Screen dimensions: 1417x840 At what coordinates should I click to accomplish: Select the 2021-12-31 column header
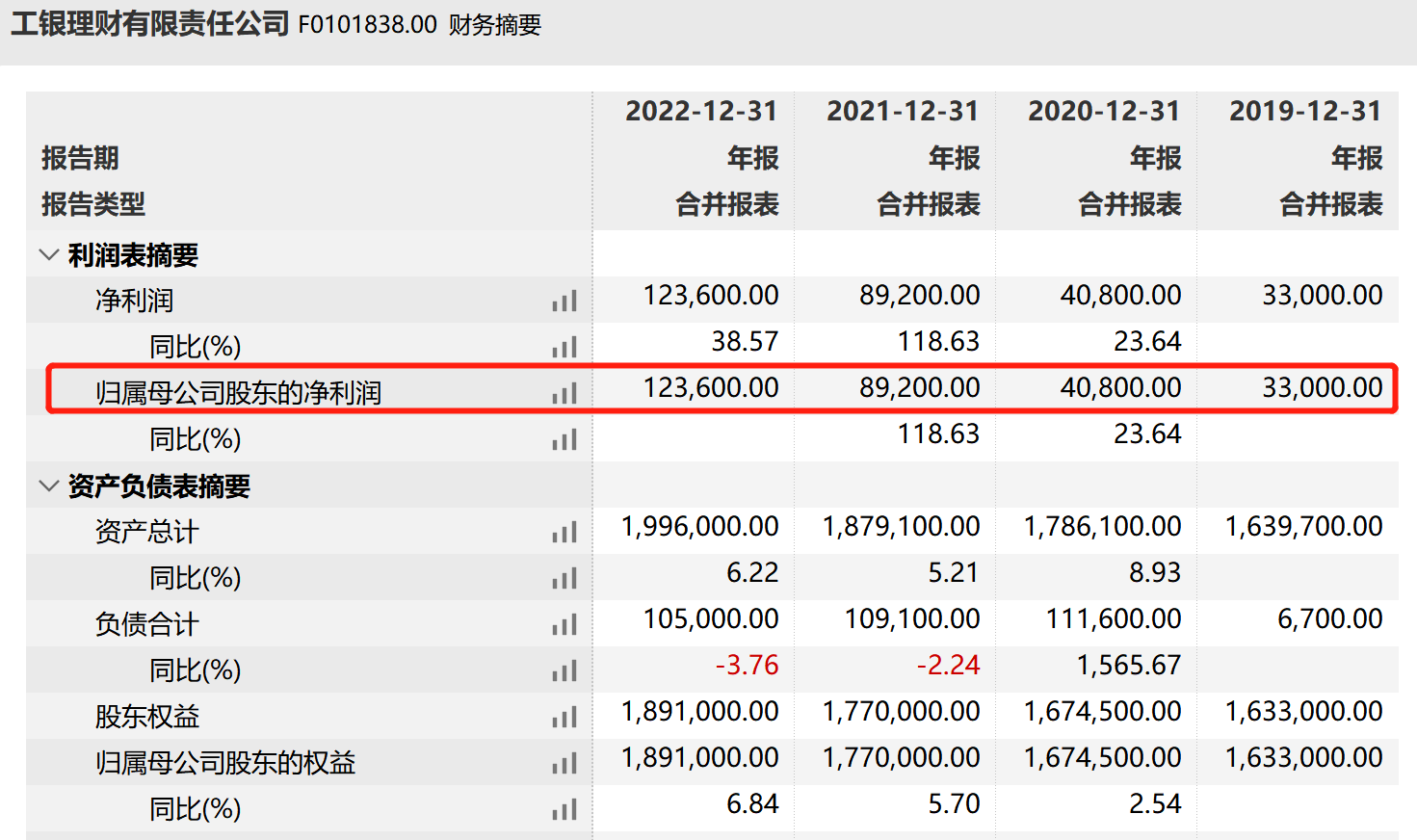click(903, 112)
